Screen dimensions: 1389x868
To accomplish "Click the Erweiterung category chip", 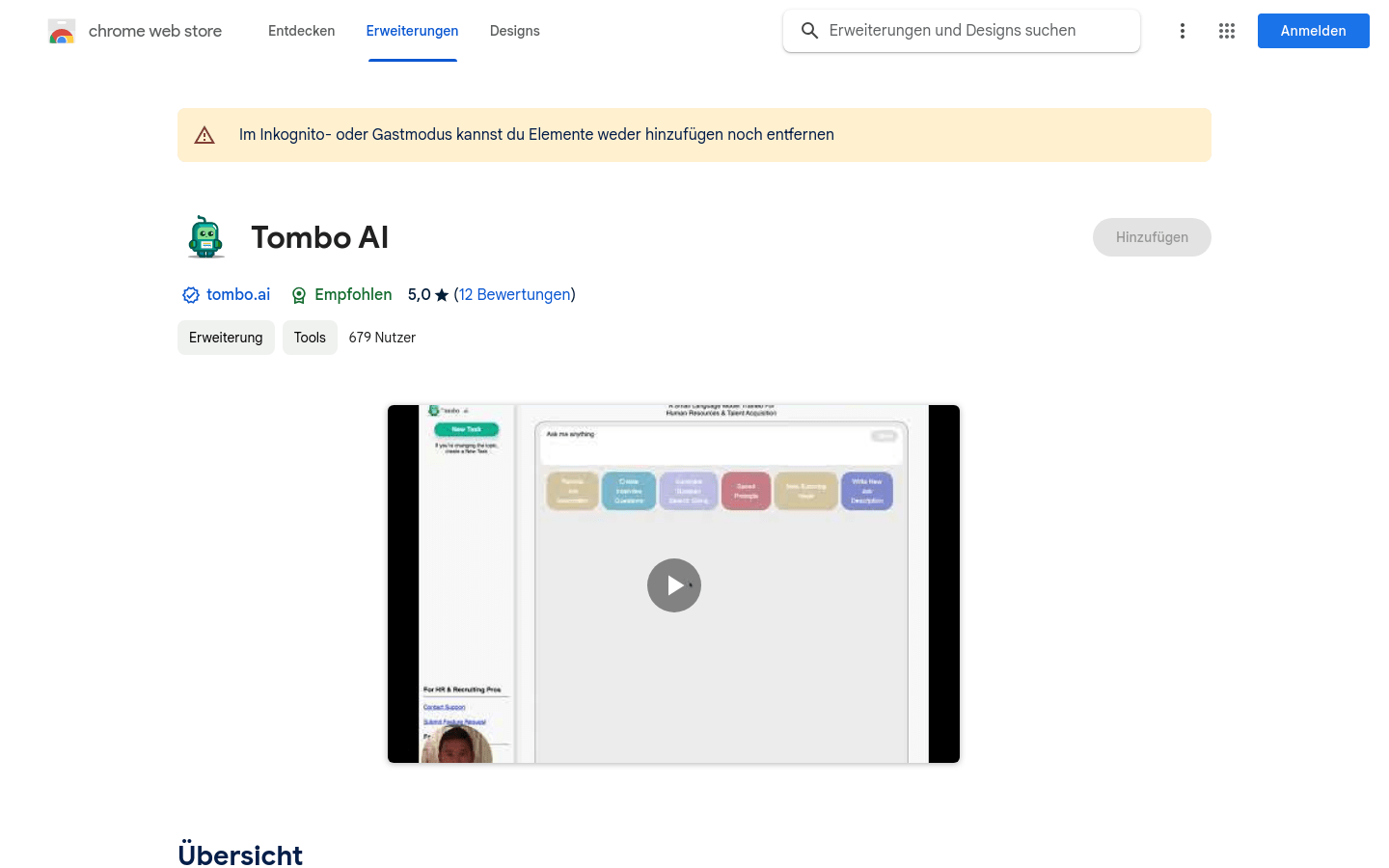I will (x=226, y=338).
